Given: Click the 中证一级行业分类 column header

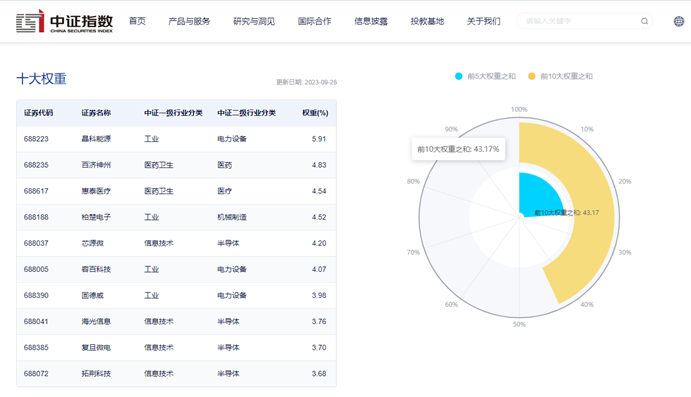Looking at the screenshot, I should [x=173, y=113].
